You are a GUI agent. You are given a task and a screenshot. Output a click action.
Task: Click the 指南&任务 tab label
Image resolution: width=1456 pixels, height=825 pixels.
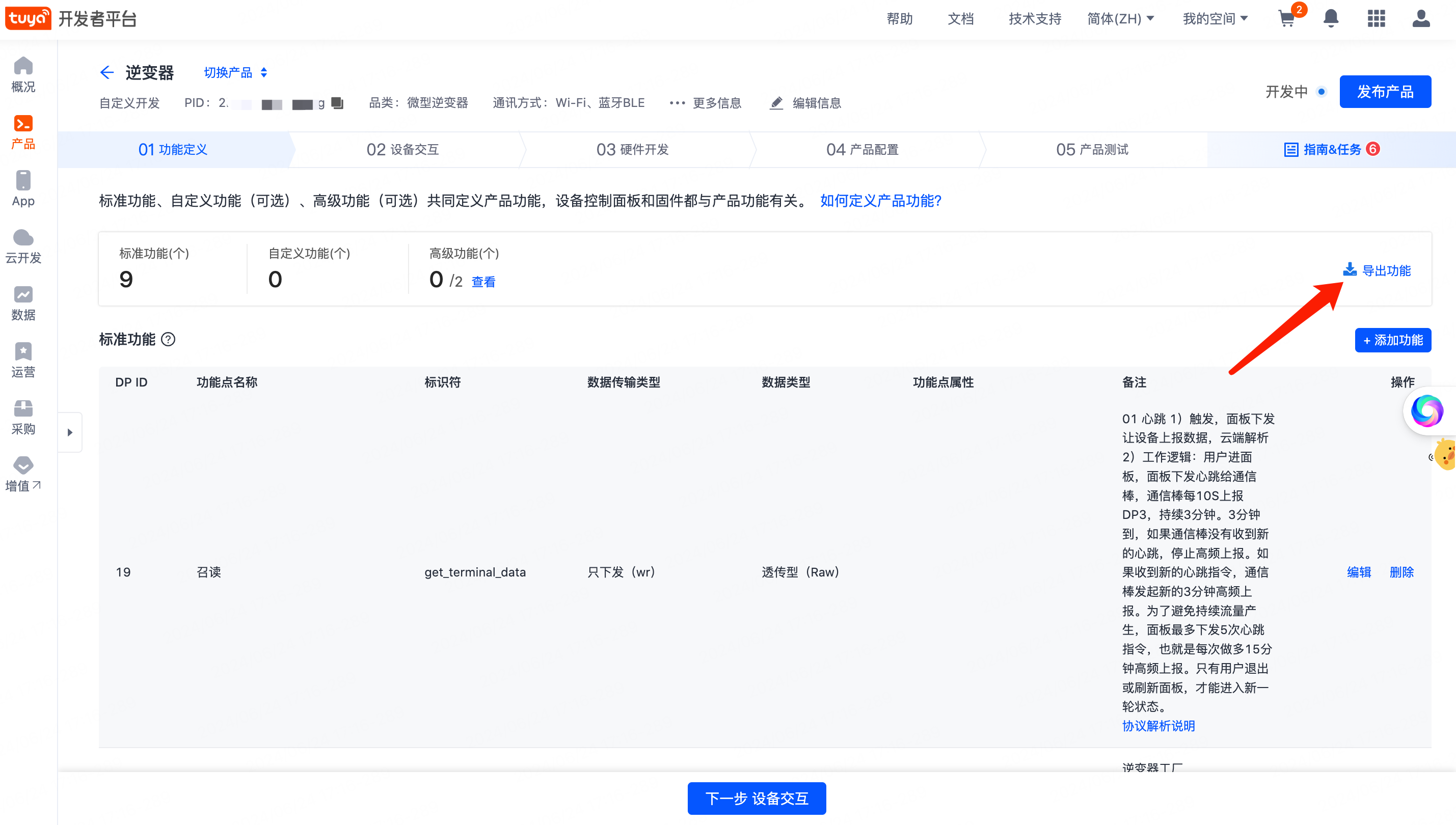pyautogui.click(x=1332, y=150)
